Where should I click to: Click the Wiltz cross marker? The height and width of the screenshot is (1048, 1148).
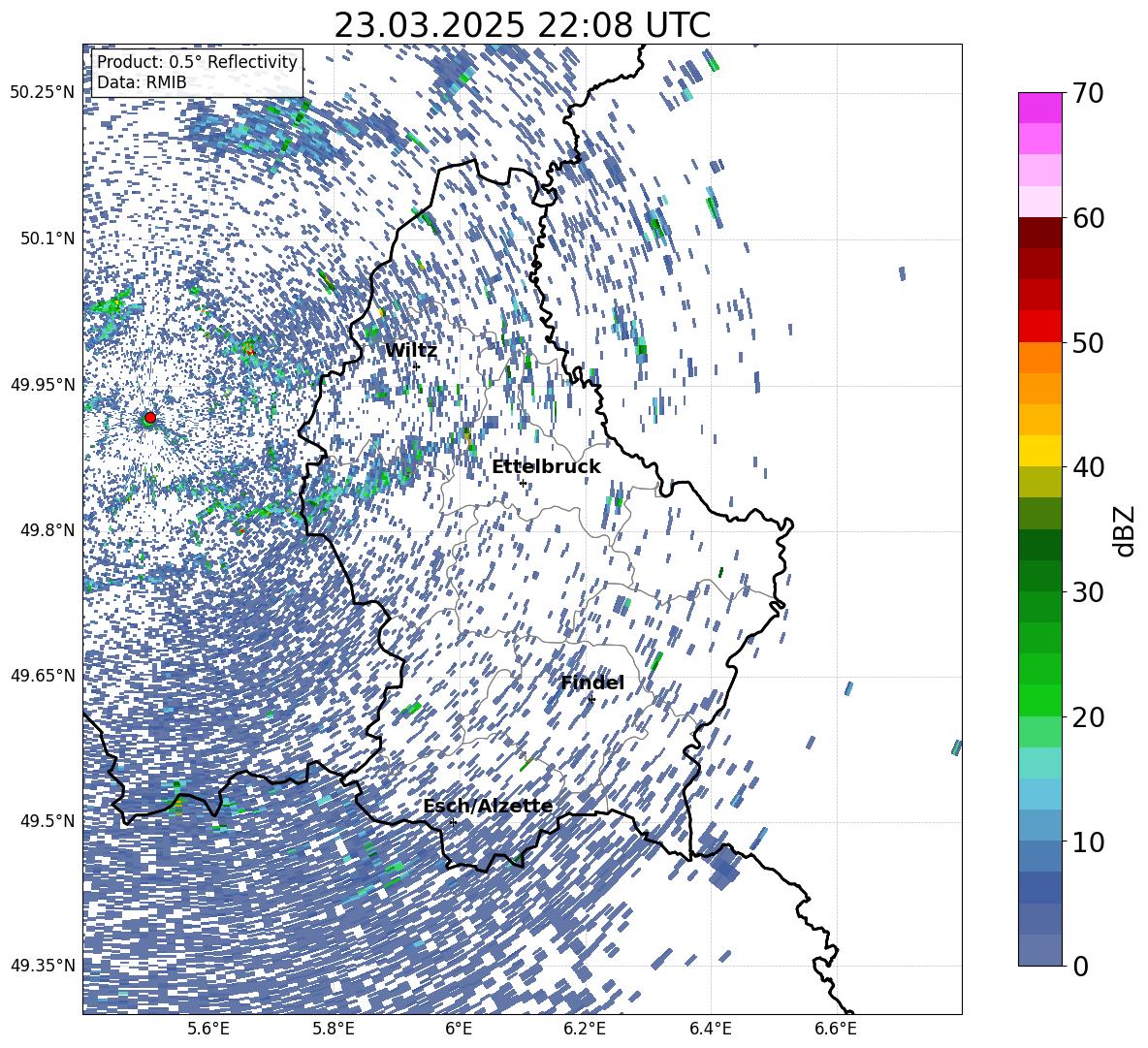coord(417,365)
